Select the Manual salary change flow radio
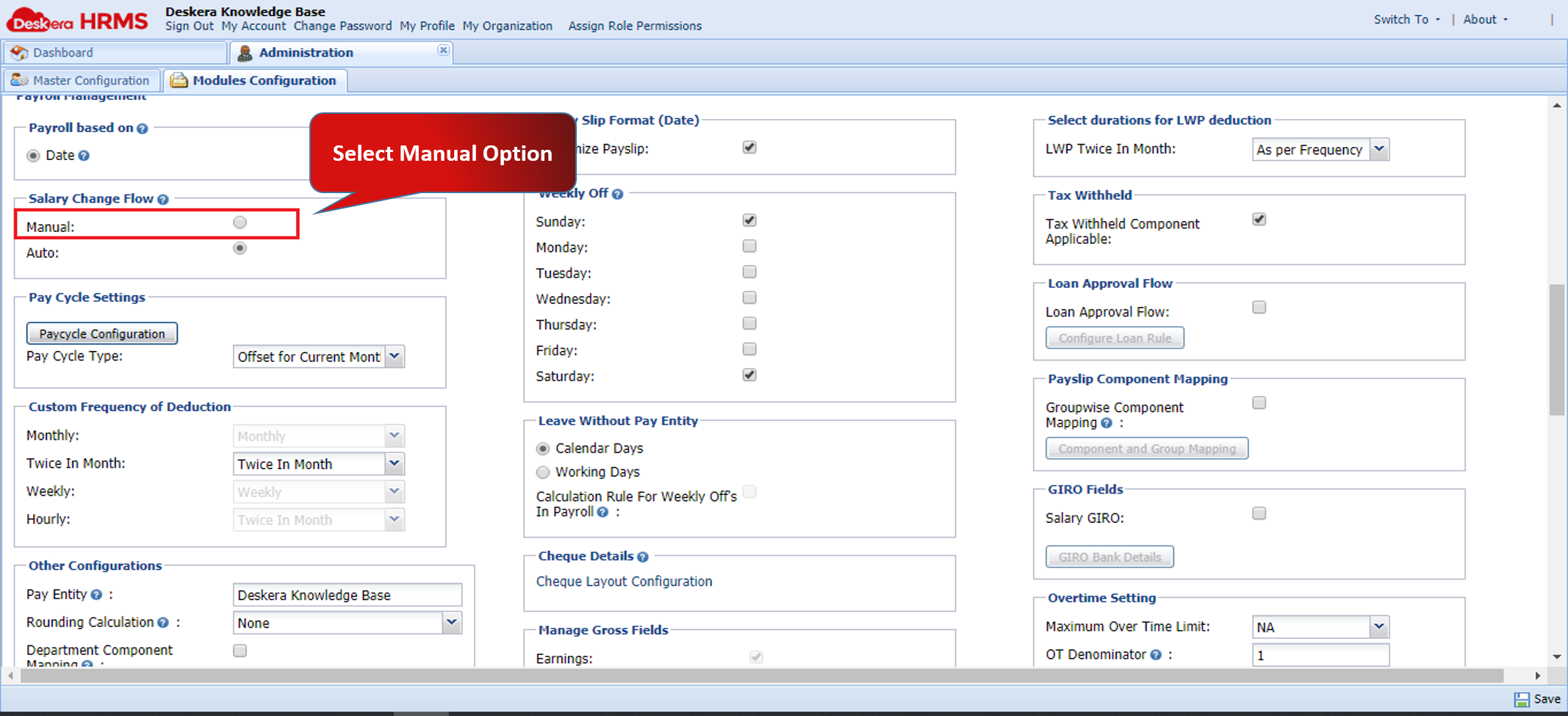The image size is (1568, 716). tap(240, 222)
